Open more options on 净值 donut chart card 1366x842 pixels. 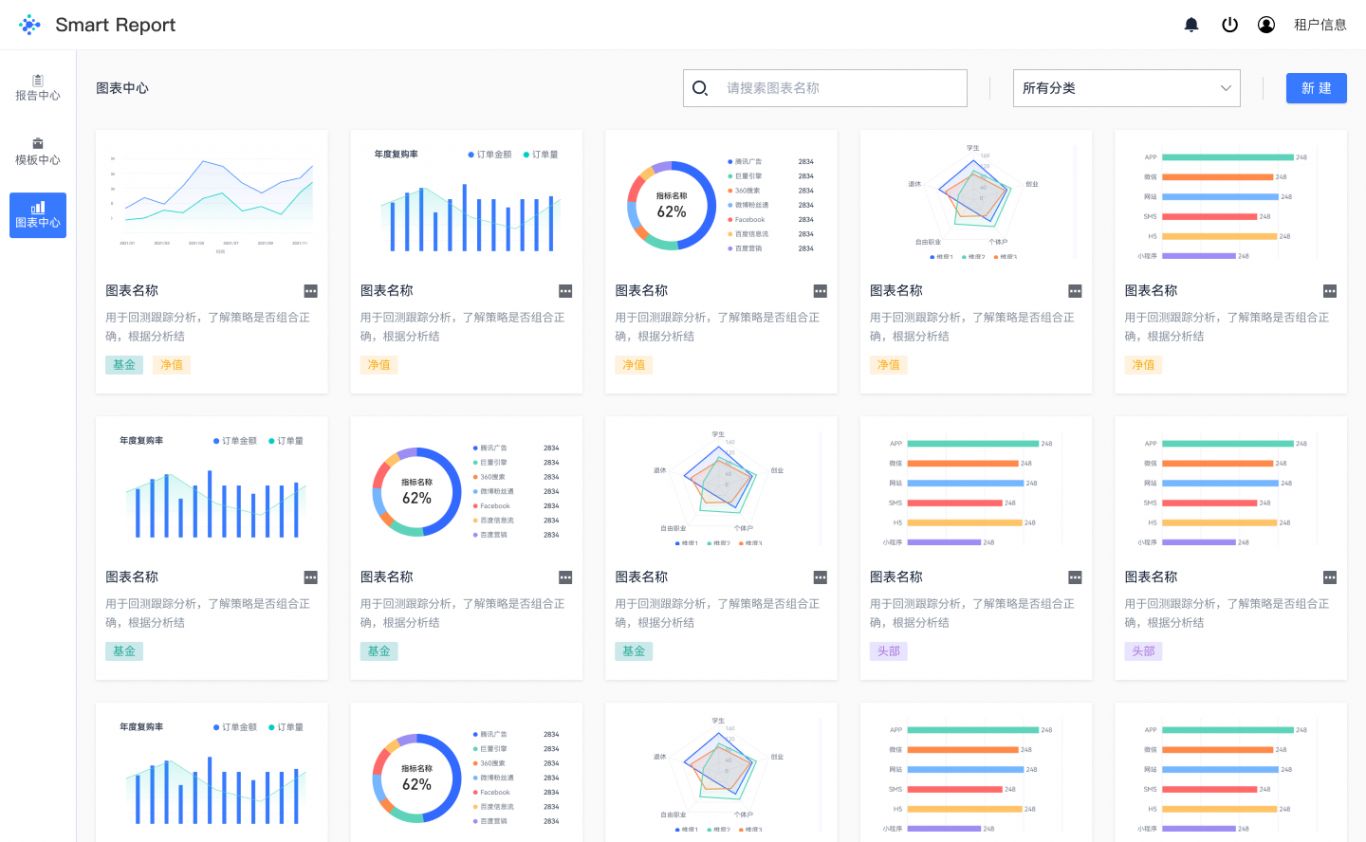(820, 291)
